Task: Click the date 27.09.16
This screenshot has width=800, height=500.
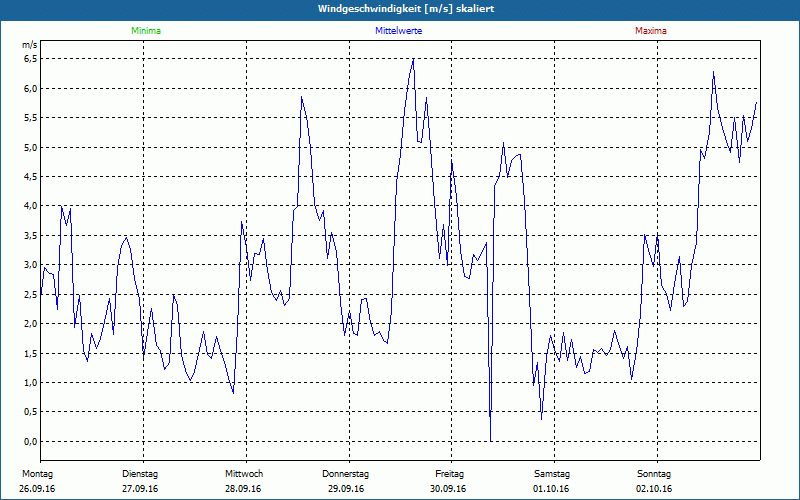Action: click(x=140, y=489)
